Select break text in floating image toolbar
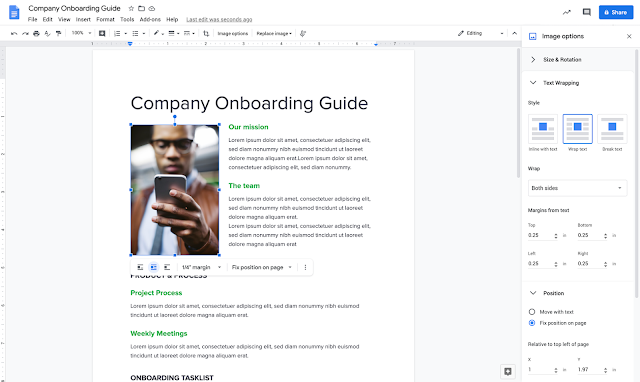The width and height of the screenshot is (640, 382). 167,267
